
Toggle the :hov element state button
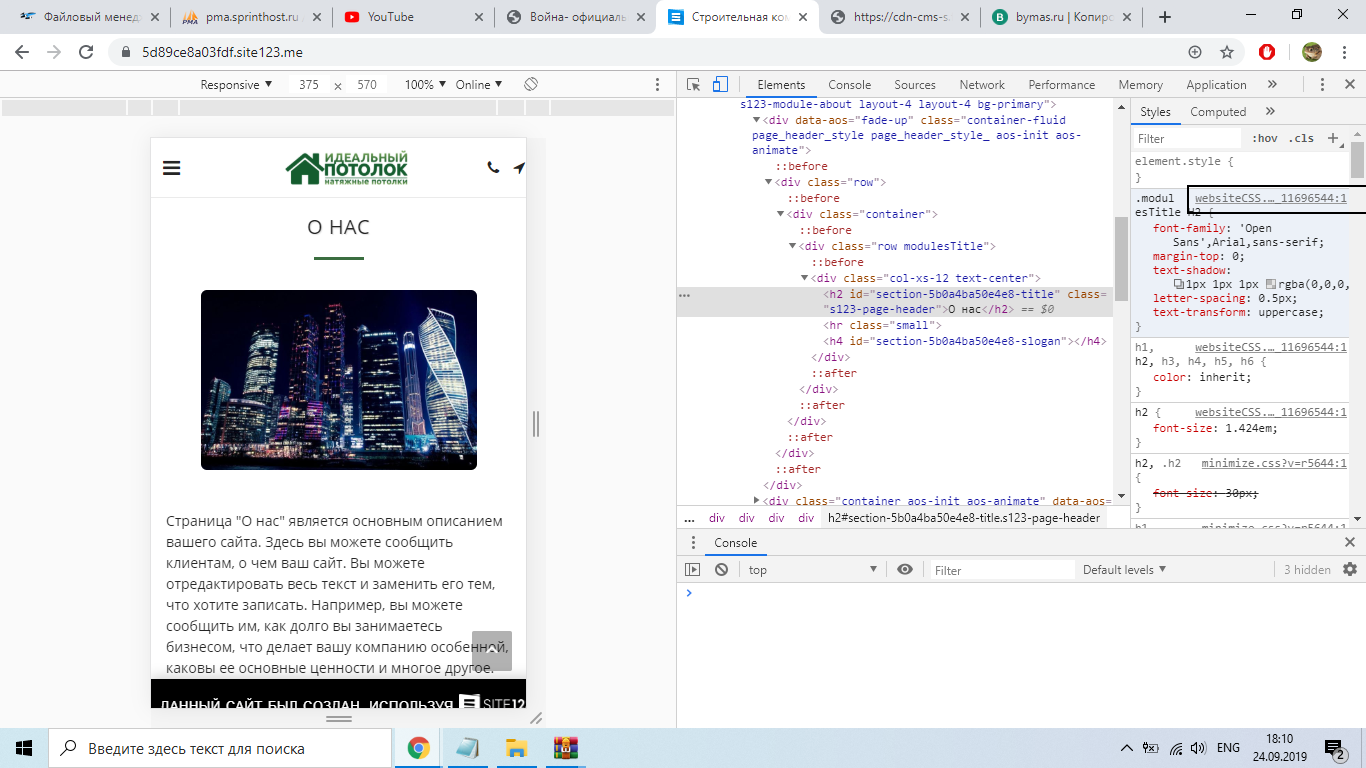[x=1265, y=139]
